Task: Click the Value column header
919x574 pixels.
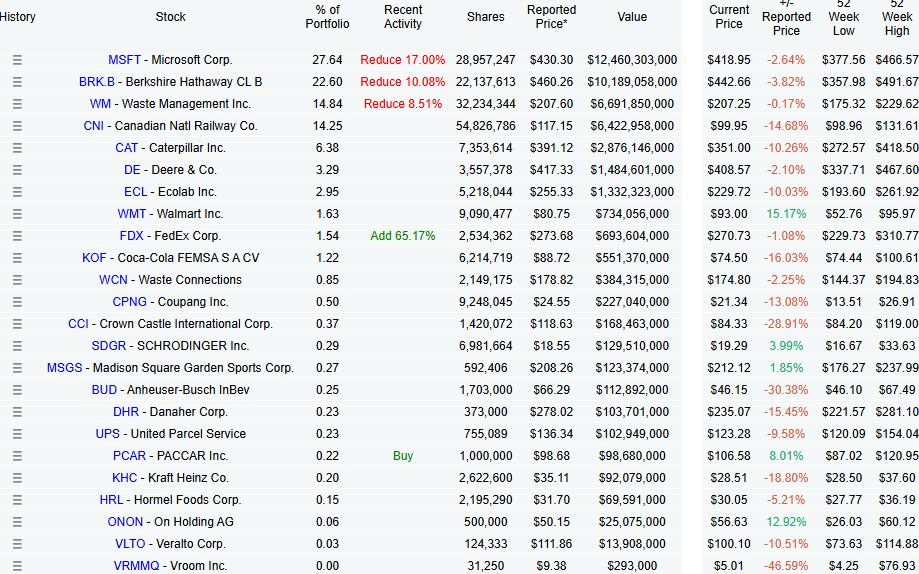Action: pyautogui.click(x=632, y=17)
